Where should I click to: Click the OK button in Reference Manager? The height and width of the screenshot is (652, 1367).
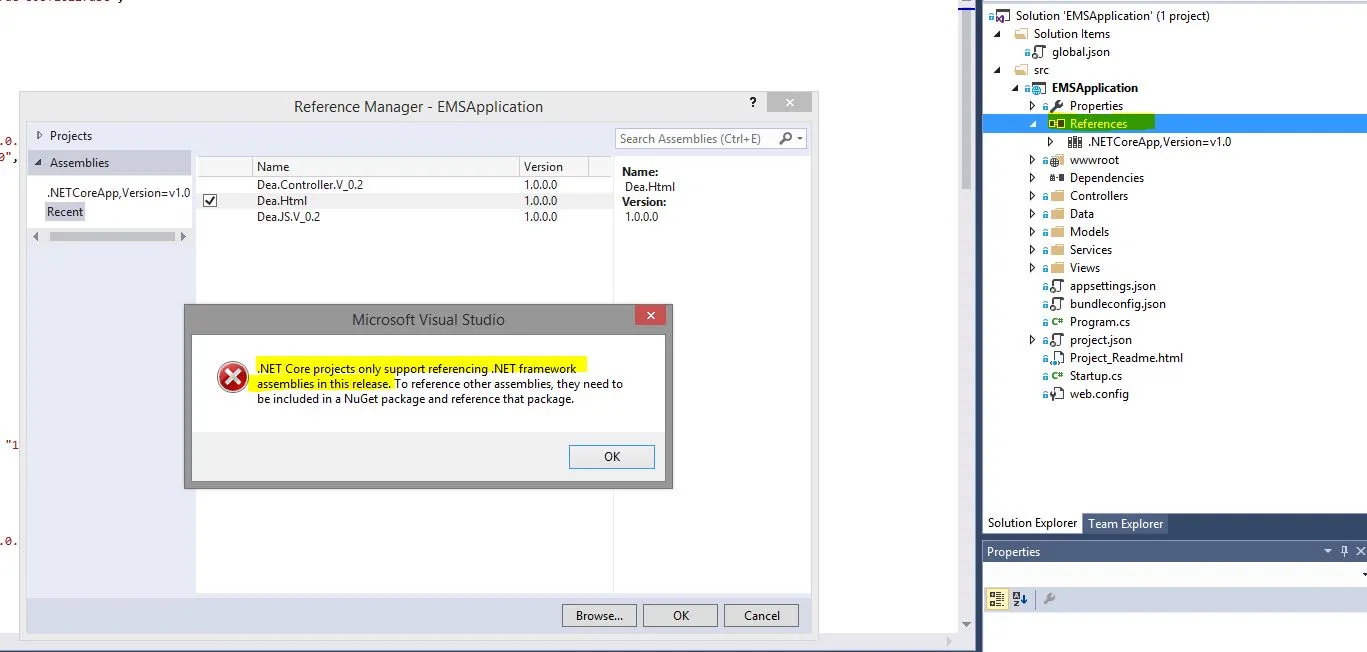(681, 616)
